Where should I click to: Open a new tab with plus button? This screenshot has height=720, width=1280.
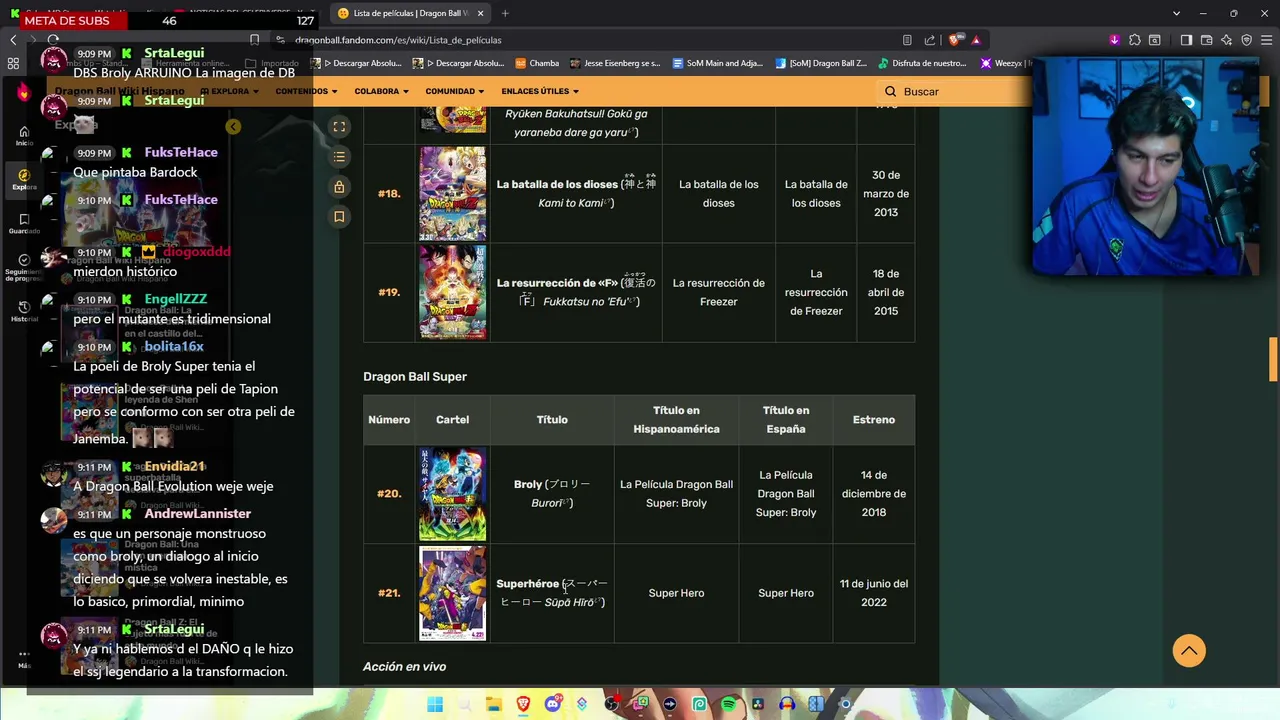[x=505, y=13]
